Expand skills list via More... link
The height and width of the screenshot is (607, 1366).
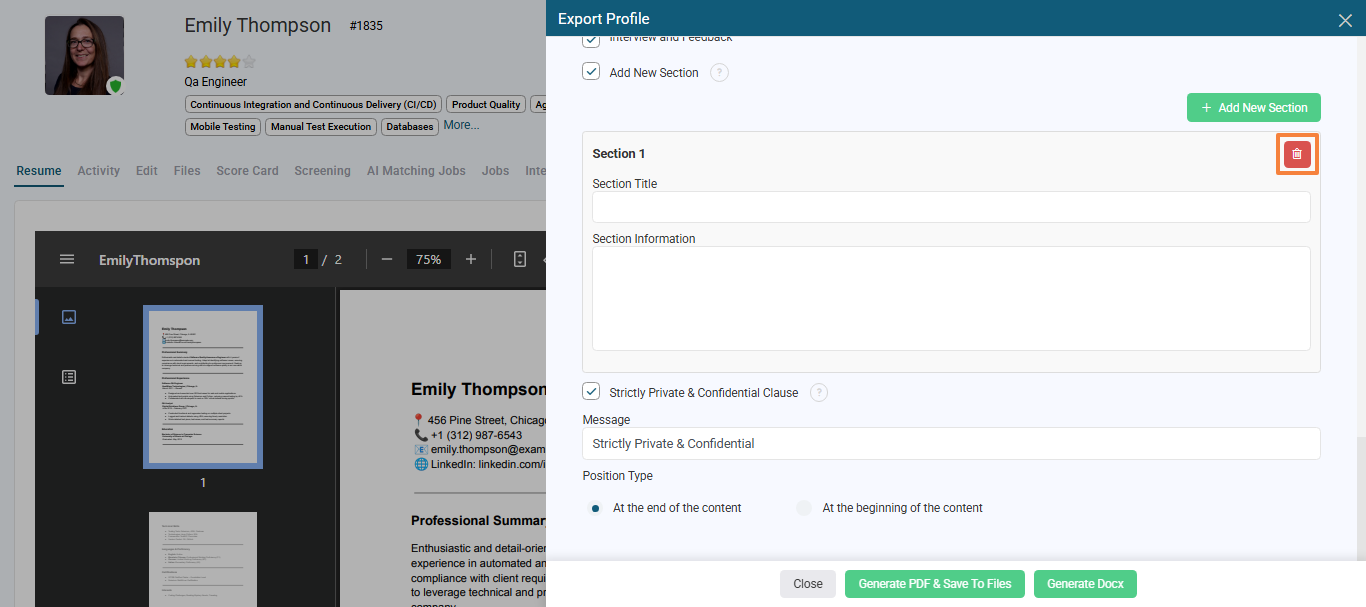(x=461, y=126)
